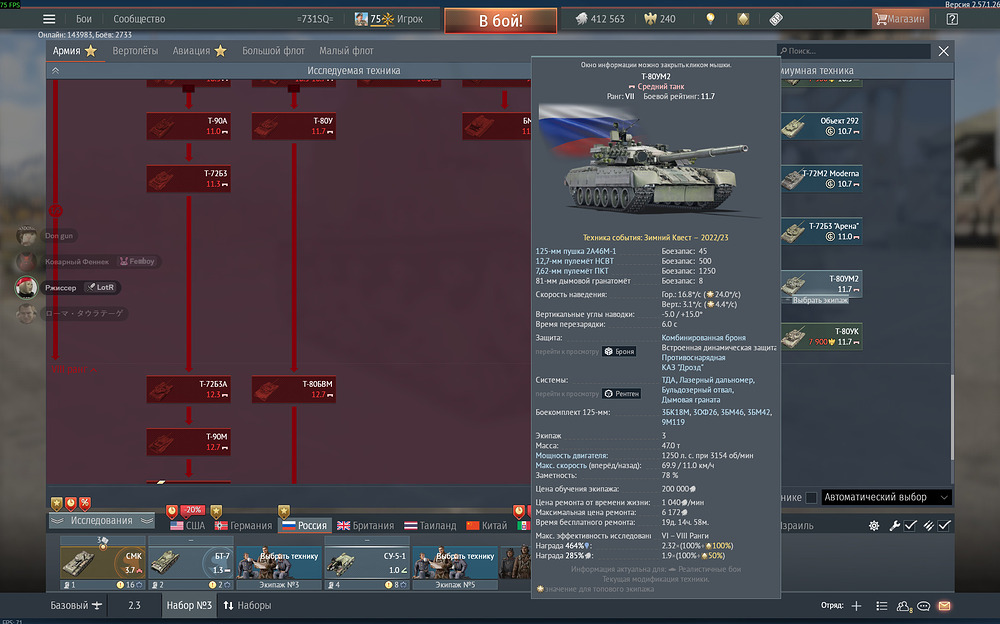The width and height of the screenshot is (1000, 624).
Task: Collapse the Исследуемая техника header chevron
Action: click(x=55, y=71)
